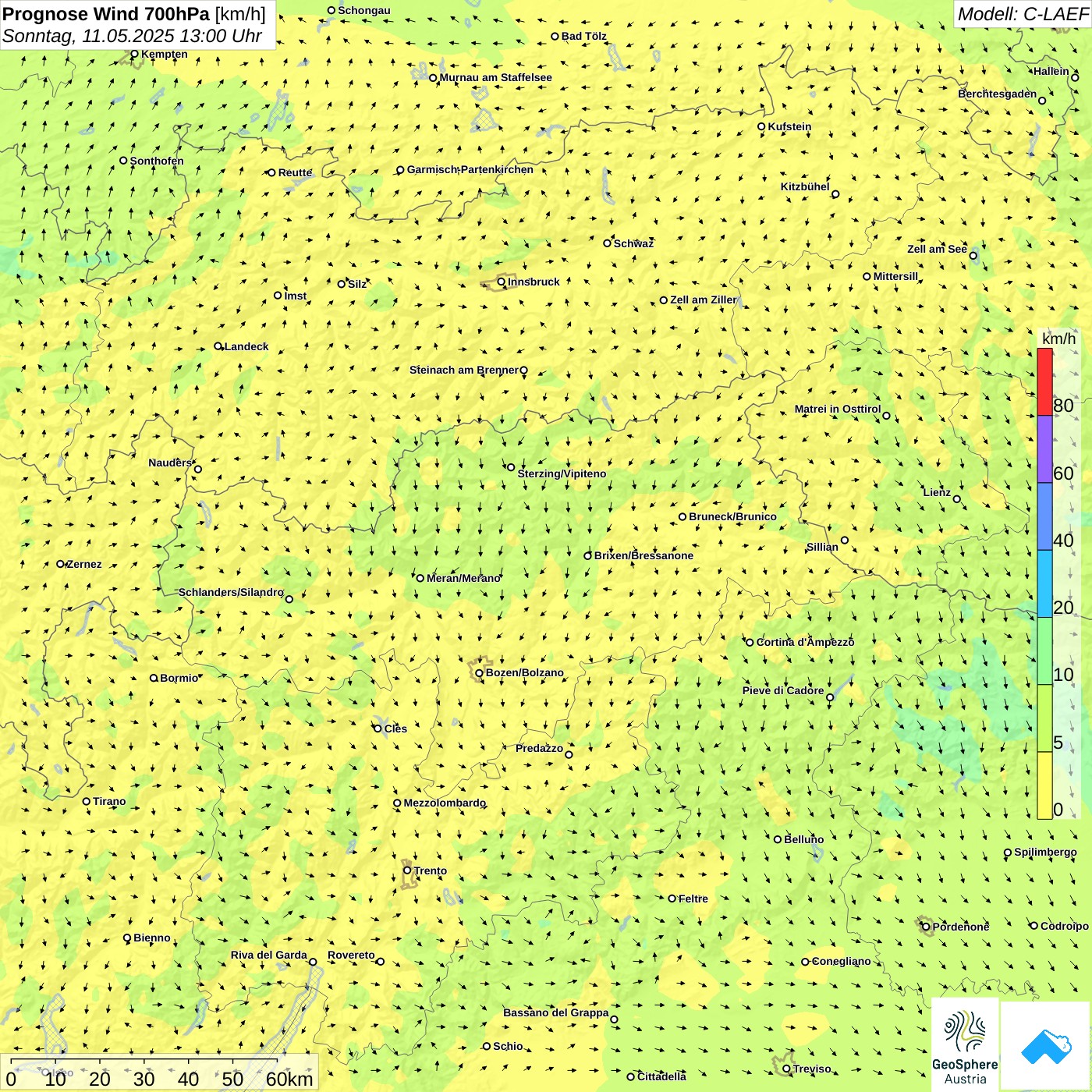Click the Treviso city marker
The width and height of the screenshot is (1092, 1092).
786,1069
